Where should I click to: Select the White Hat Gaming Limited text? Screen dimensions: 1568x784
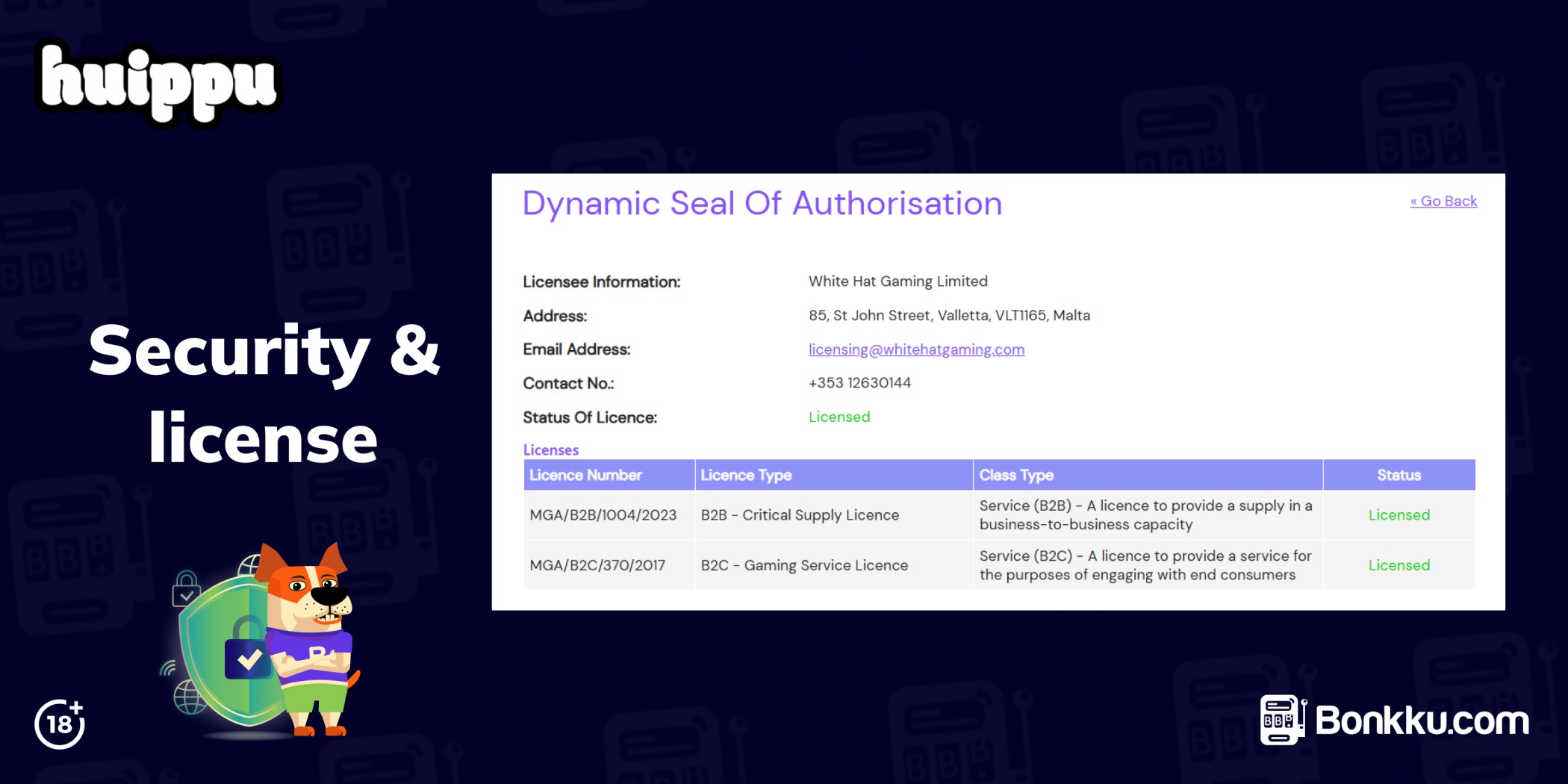click(897, 281)
